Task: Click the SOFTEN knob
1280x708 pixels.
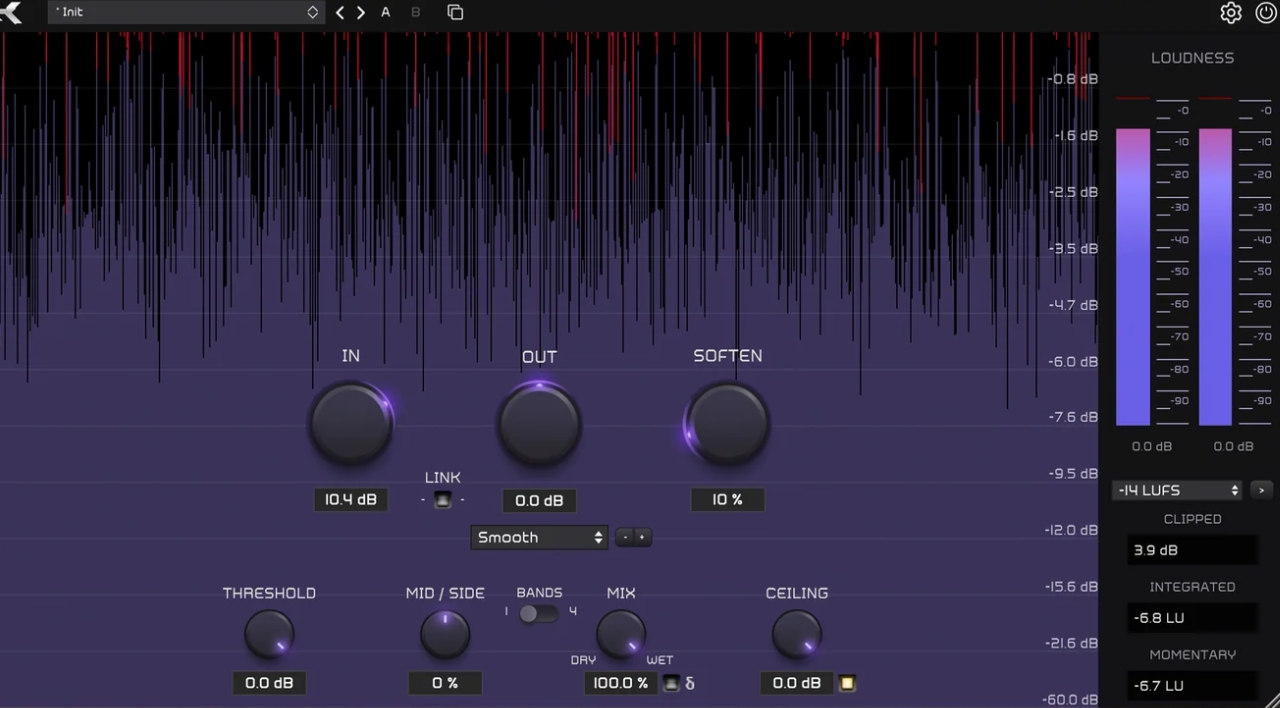Action: pos(727,423)
